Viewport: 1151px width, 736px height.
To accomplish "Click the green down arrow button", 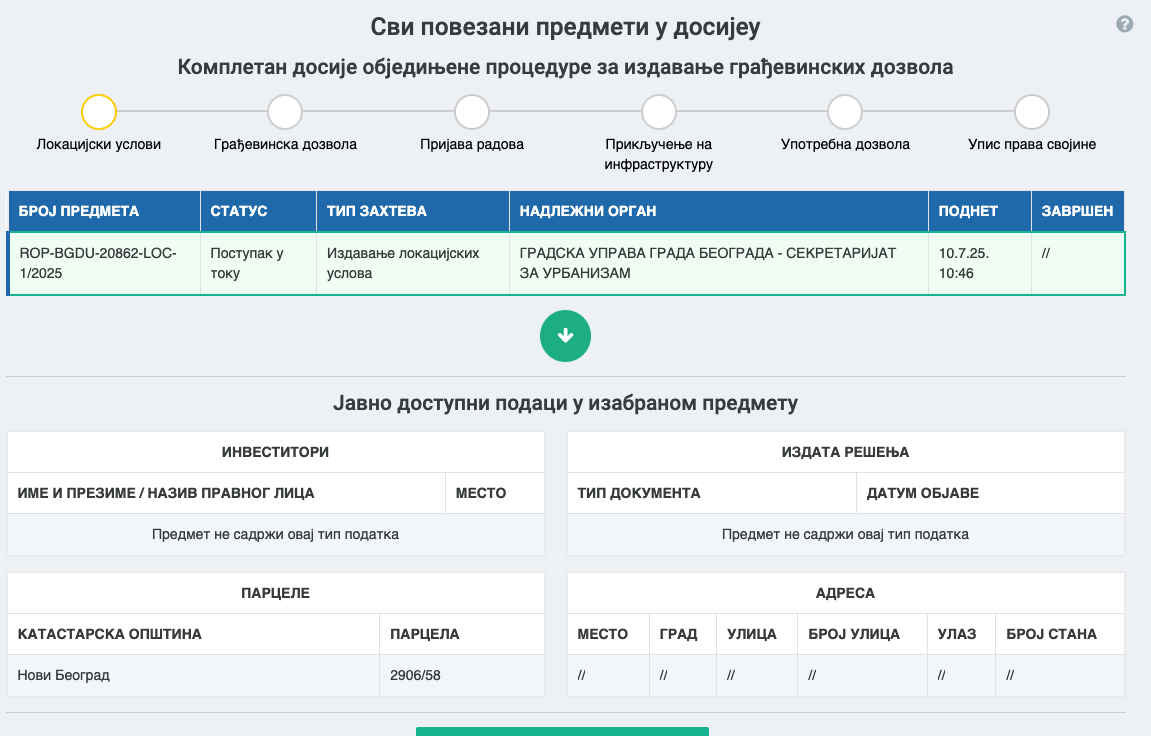I will pos(565,336).
